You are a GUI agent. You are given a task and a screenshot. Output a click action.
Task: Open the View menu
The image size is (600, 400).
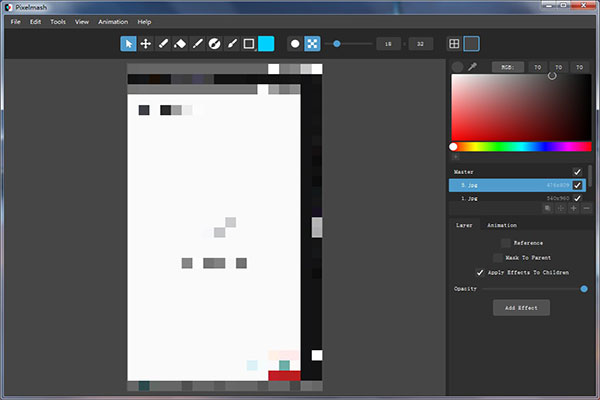[x=82, y=22]
